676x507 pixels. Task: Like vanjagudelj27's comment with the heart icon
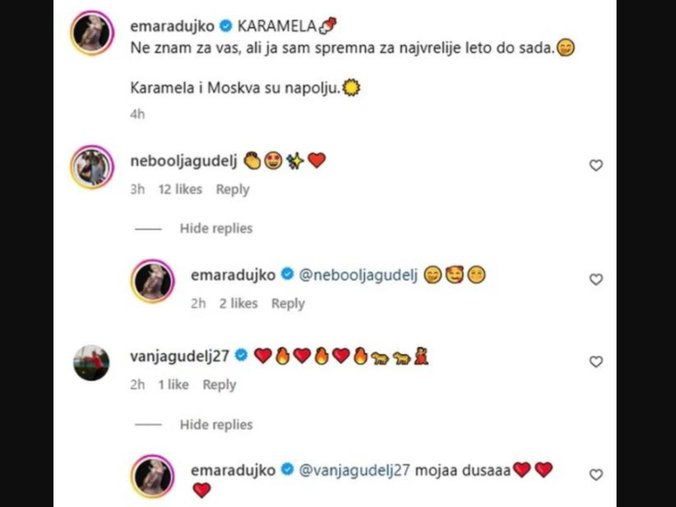[x=596, y=361]
